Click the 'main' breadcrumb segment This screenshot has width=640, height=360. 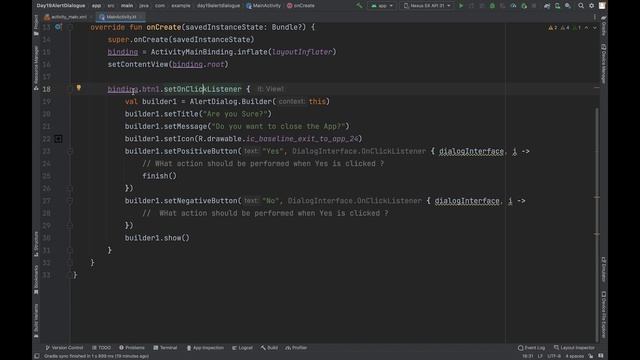coord(127,6)
